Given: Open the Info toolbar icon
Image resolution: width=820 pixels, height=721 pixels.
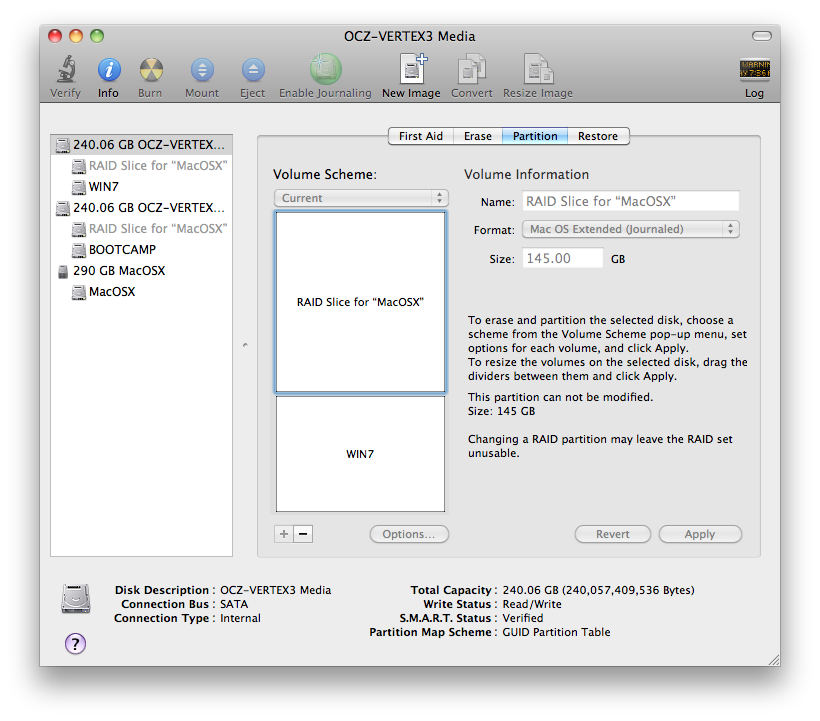Looking at the screenshot, I should coord(109,70).
